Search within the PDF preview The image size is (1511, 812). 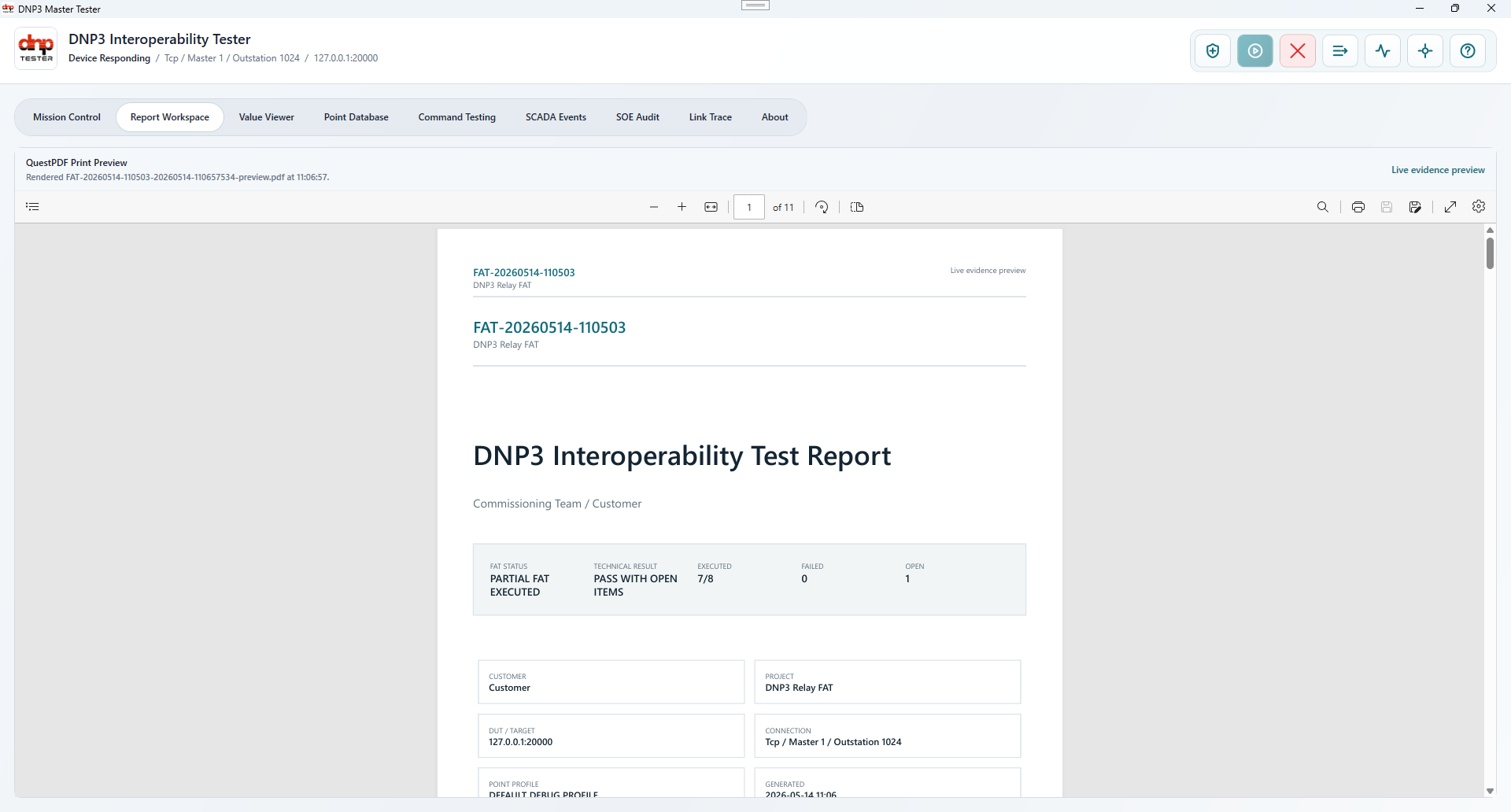[x=1323, y=207]
